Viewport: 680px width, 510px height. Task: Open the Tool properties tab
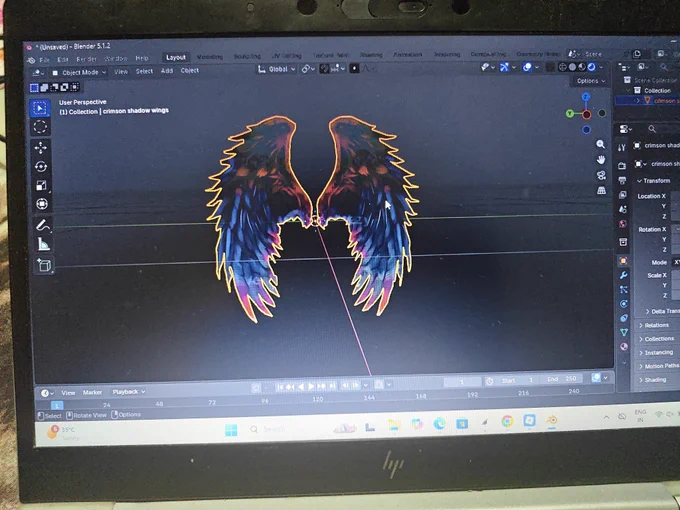click(622, 148)
